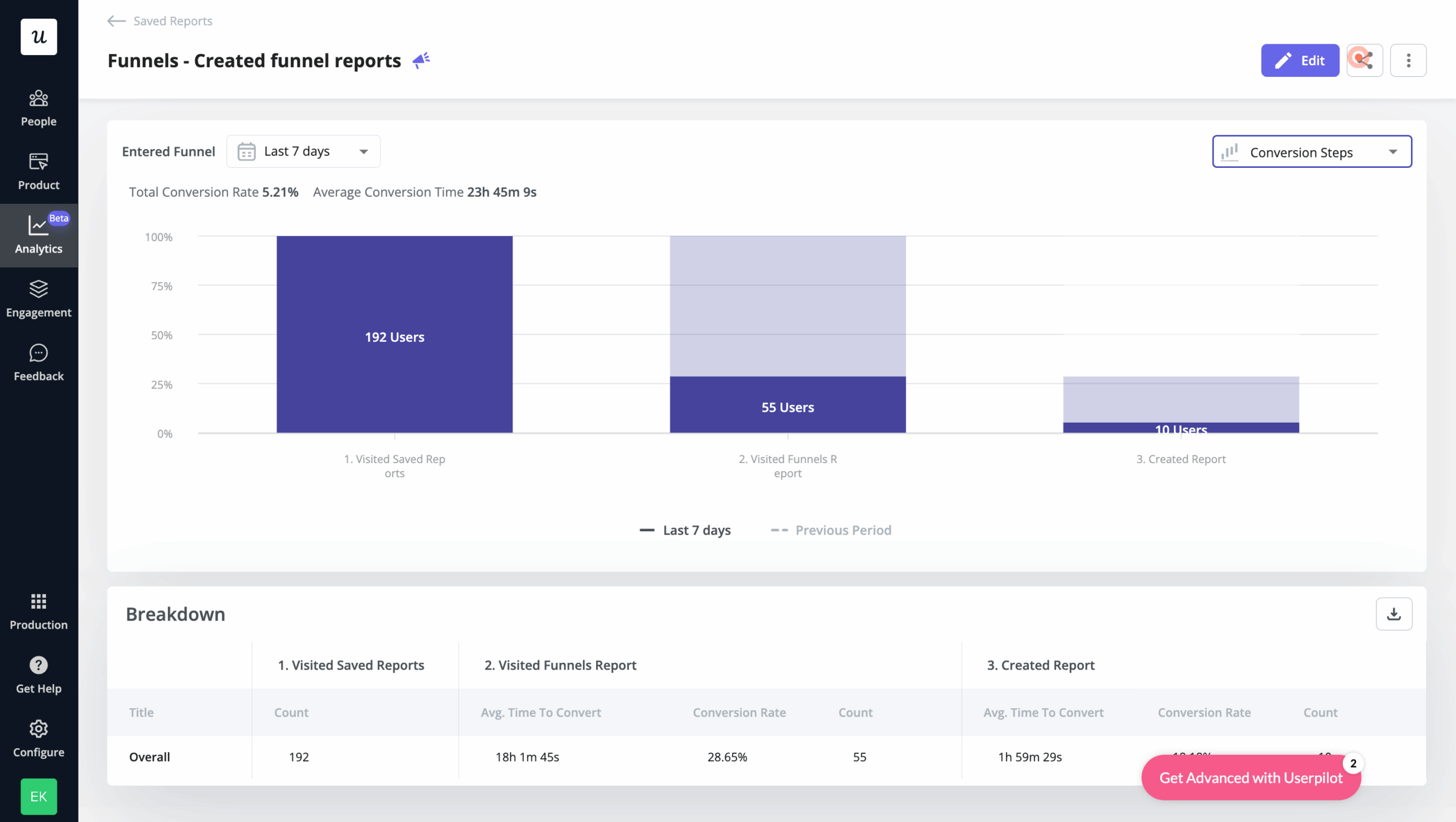Viewport: 1456px width, 822px height.
Task: Open the EK user avatar menu
Action: coord(39,796)
